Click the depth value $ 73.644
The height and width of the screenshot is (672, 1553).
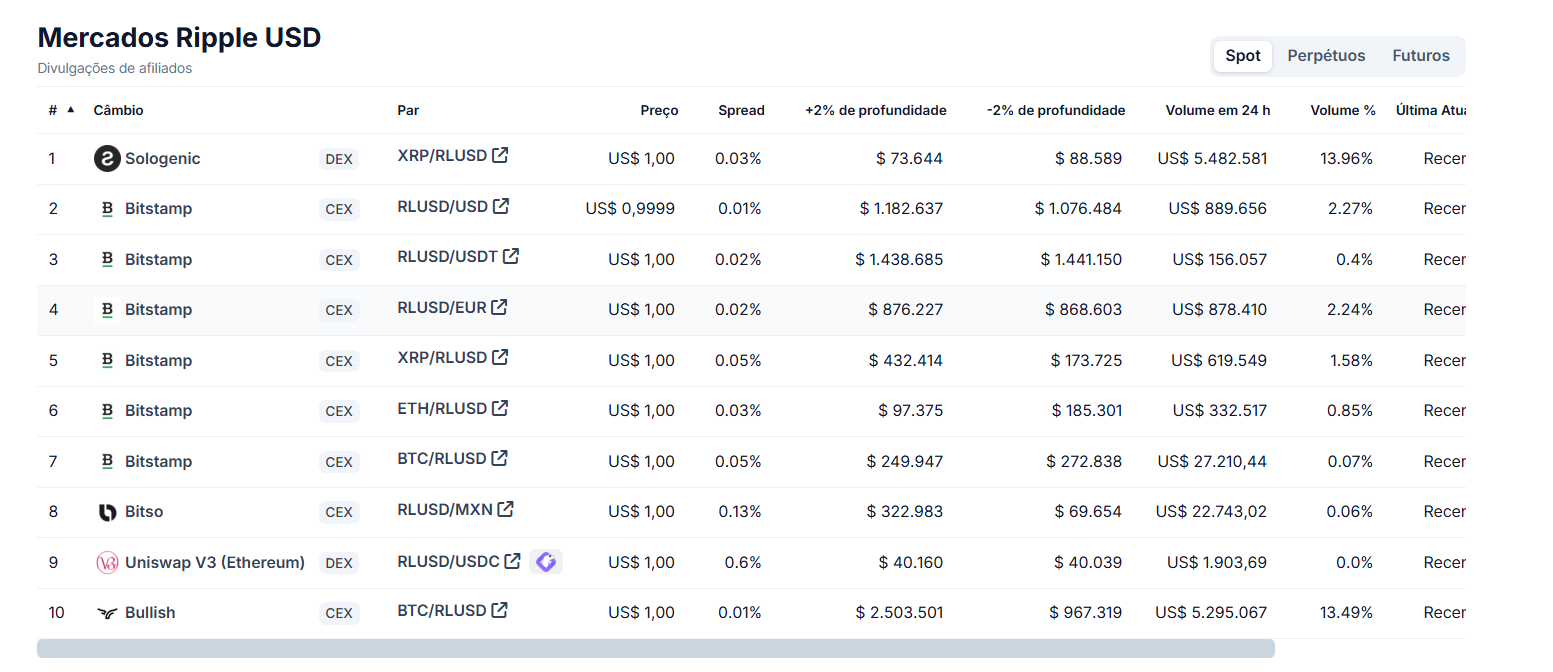pyautogui.click(x=909, y=158)
